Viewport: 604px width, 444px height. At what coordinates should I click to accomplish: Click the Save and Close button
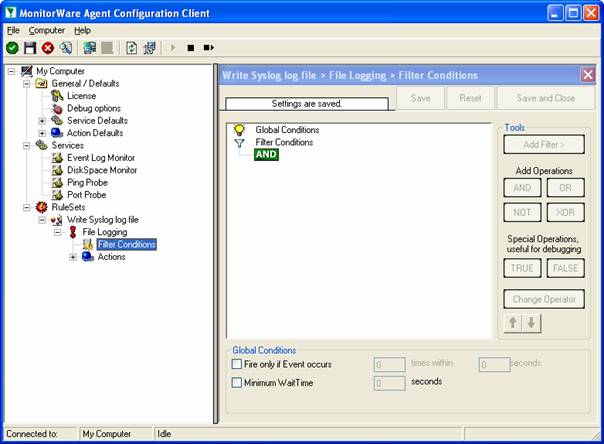pyautogui.click(x=545, y=98)
